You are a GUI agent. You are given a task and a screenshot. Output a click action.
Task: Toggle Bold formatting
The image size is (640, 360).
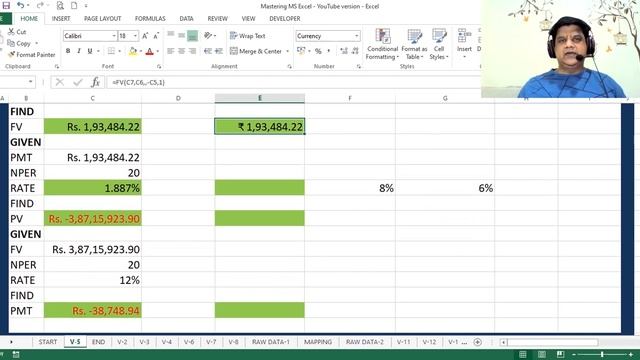click(x=68, y=51)
